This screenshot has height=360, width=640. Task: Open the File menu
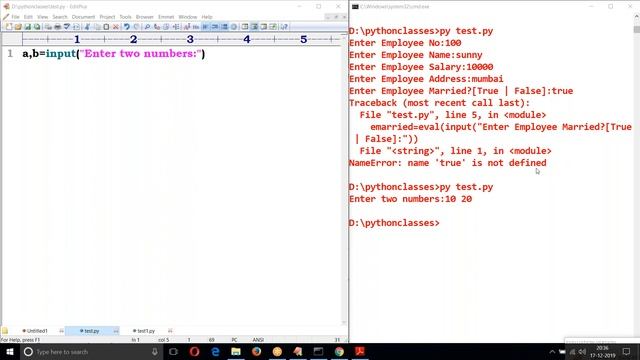tap(16, 17)
